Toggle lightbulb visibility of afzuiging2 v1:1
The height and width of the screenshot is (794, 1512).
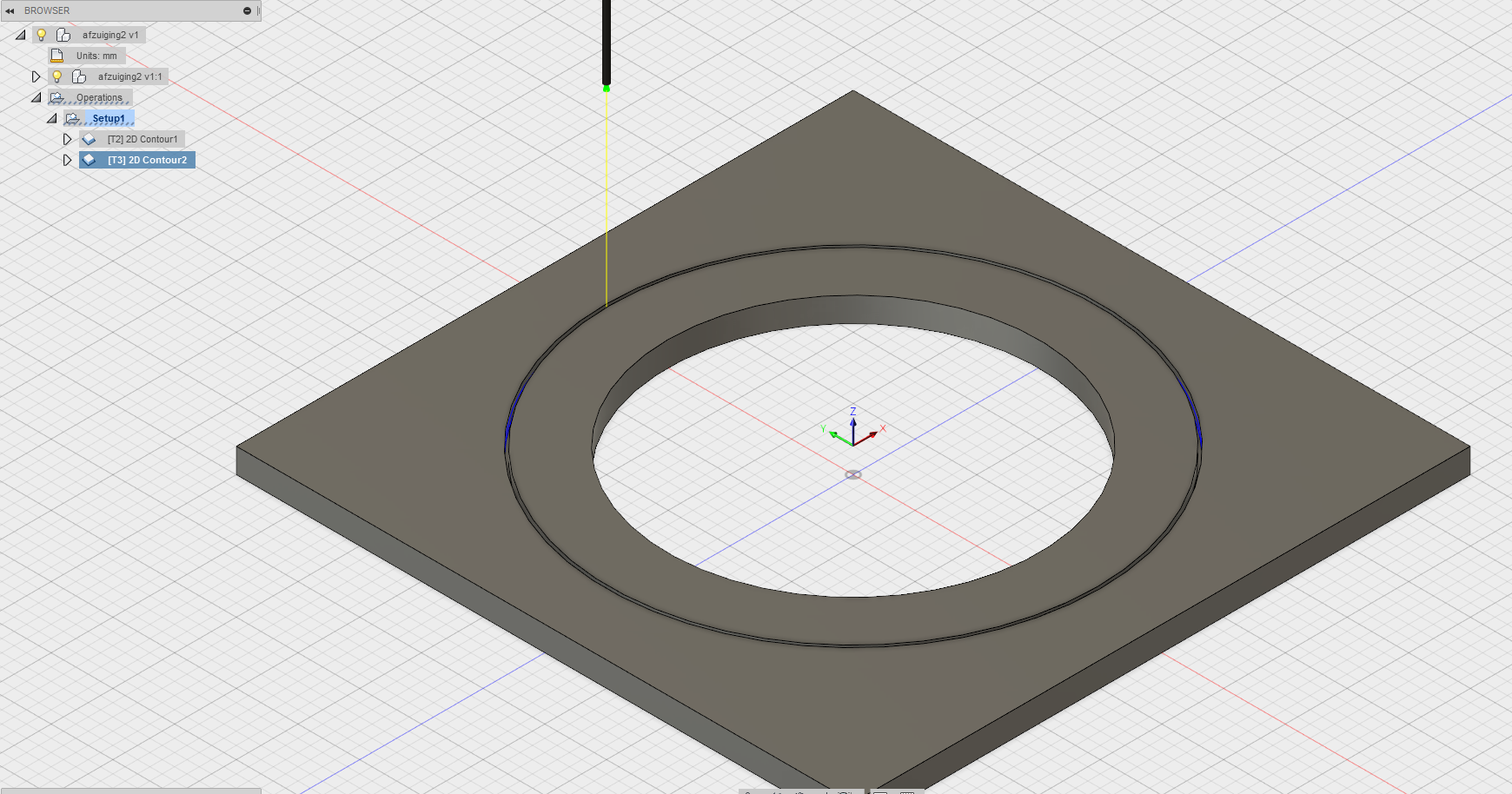(57, 76)
